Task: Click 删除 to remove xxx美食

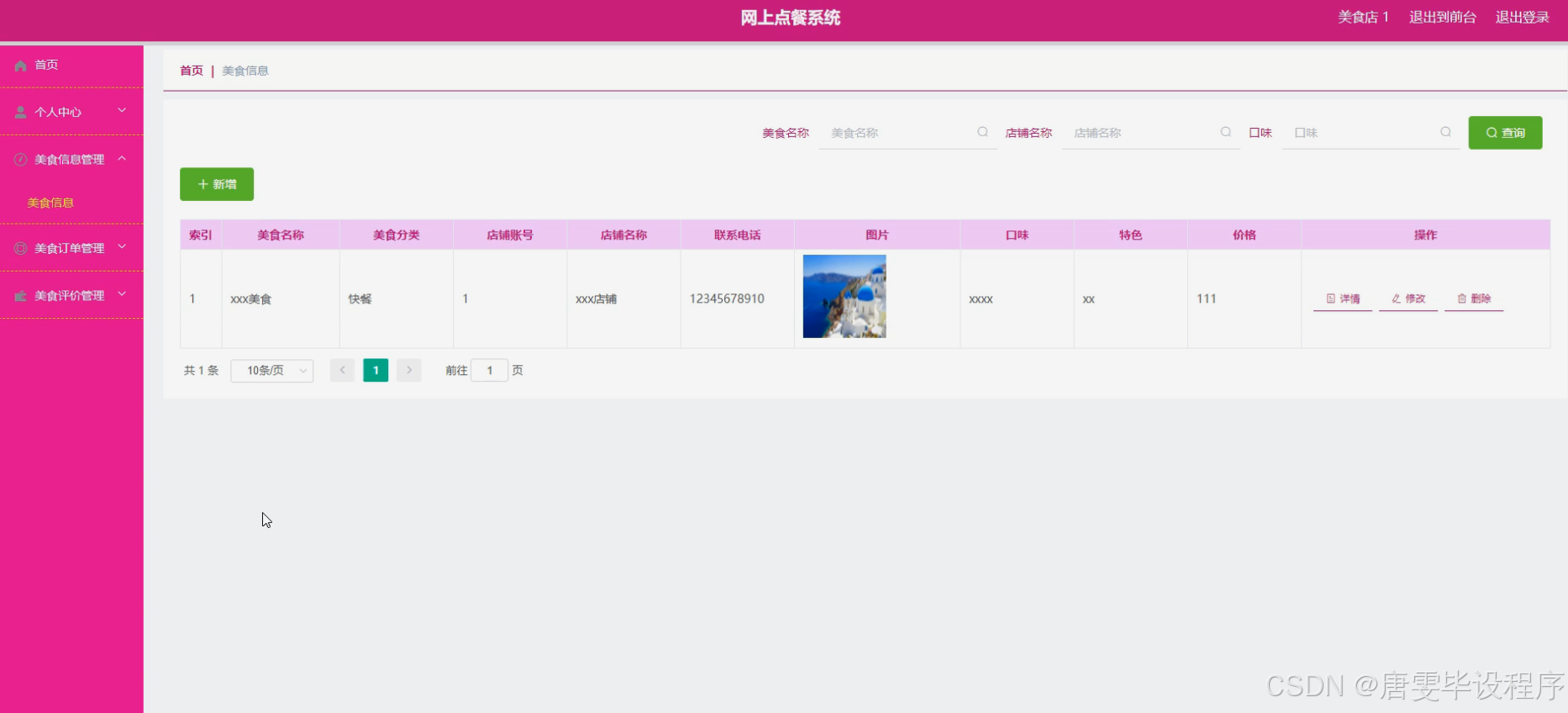Action: (x=1474, y=298)
